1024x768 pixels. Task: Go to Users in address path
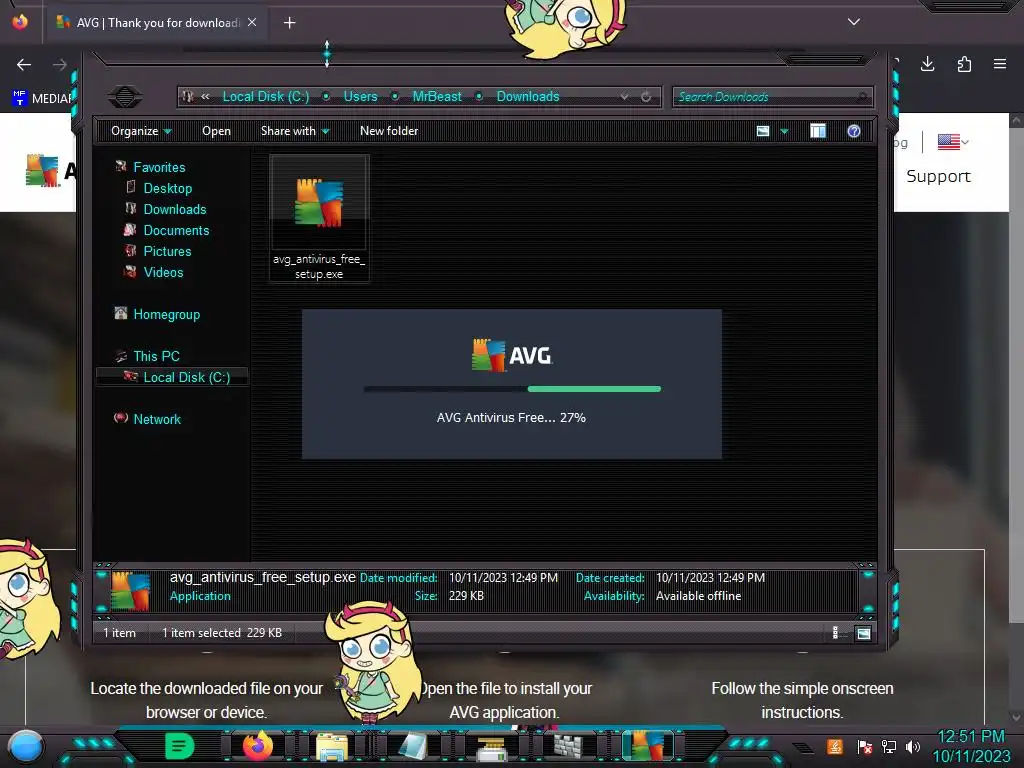point(360,97)
